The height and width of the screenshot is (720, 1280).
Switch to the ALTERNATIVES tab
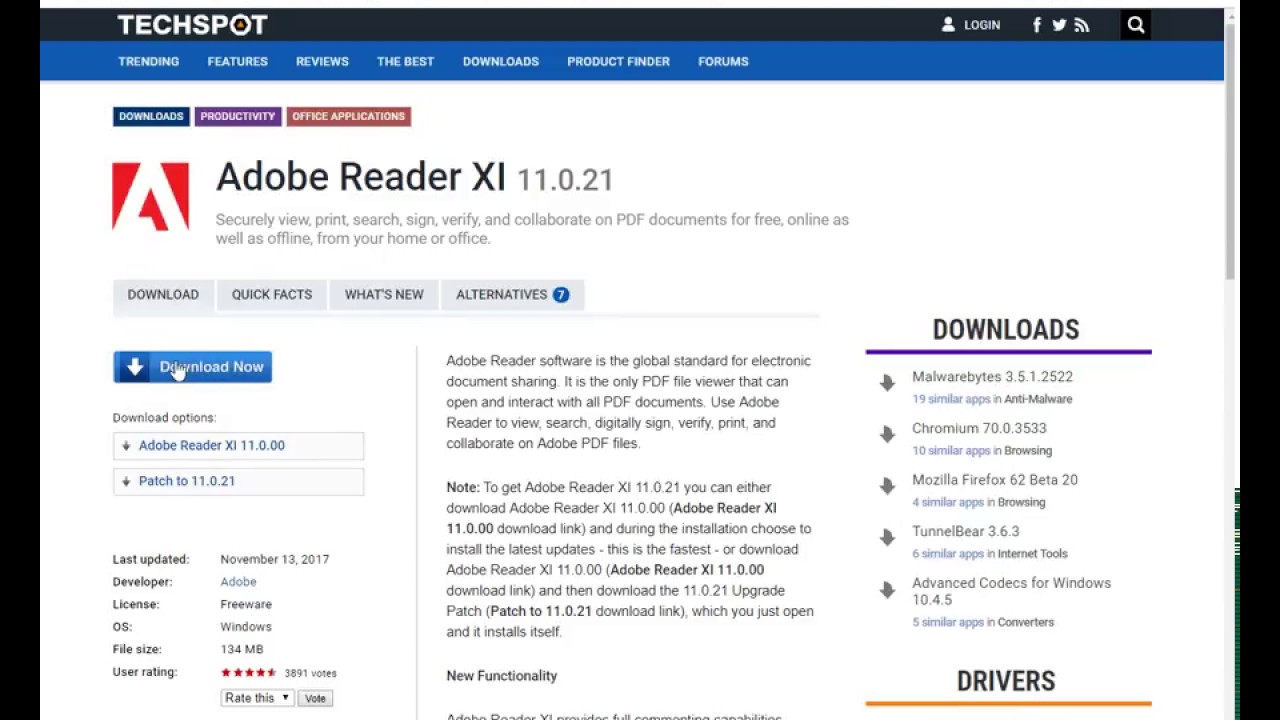[512, 294]
